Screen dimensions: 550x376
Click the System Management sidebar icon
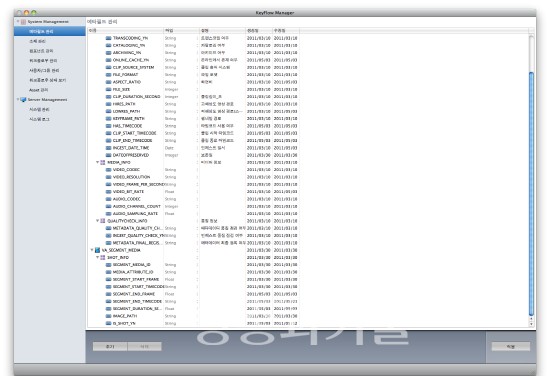pyautogui.click(x=23, y=22)
